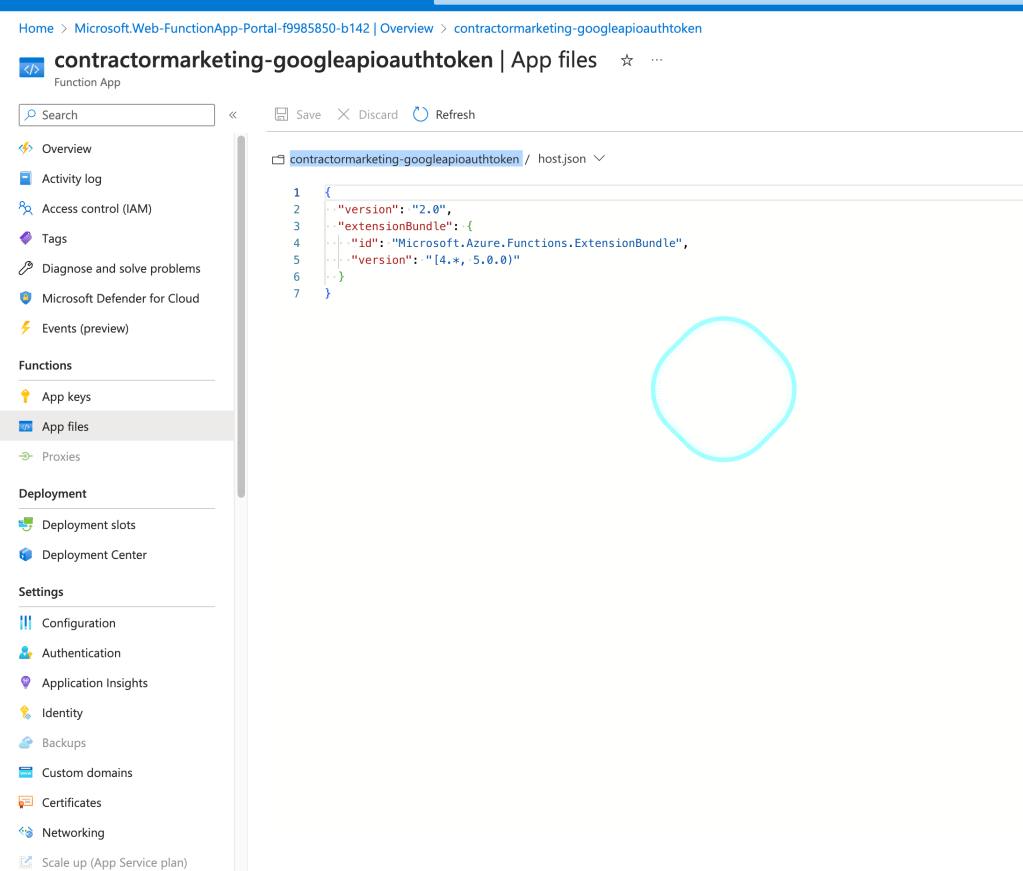
Task: Click the Networking icon
Action: pos(25,832)
